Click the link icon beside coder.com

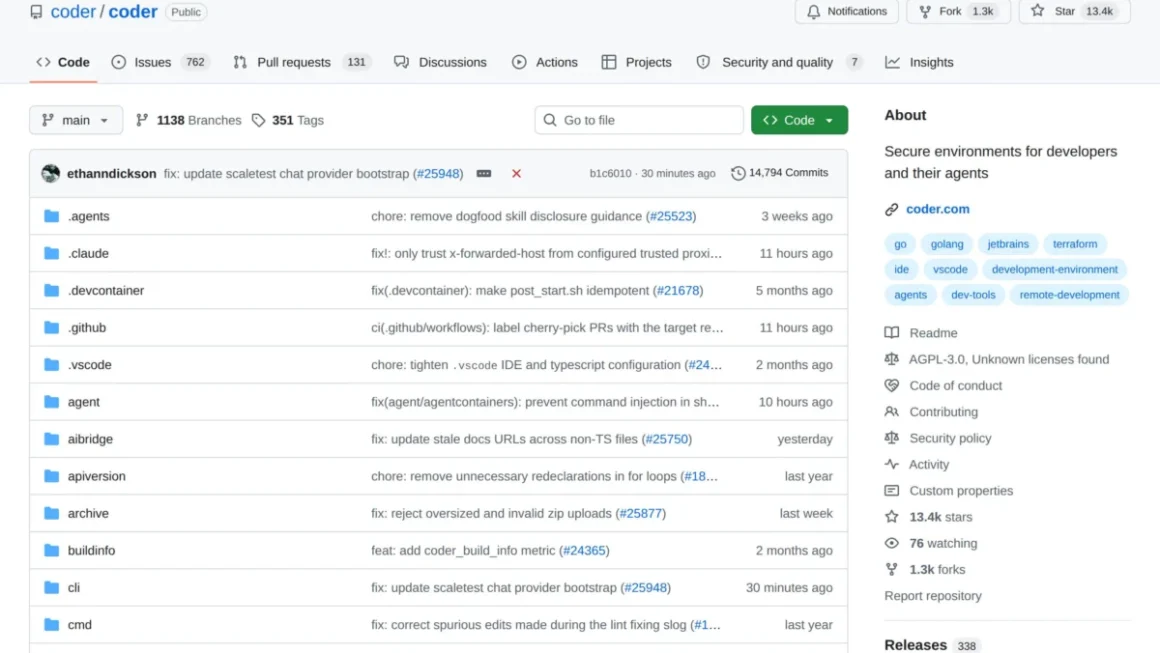891,209
